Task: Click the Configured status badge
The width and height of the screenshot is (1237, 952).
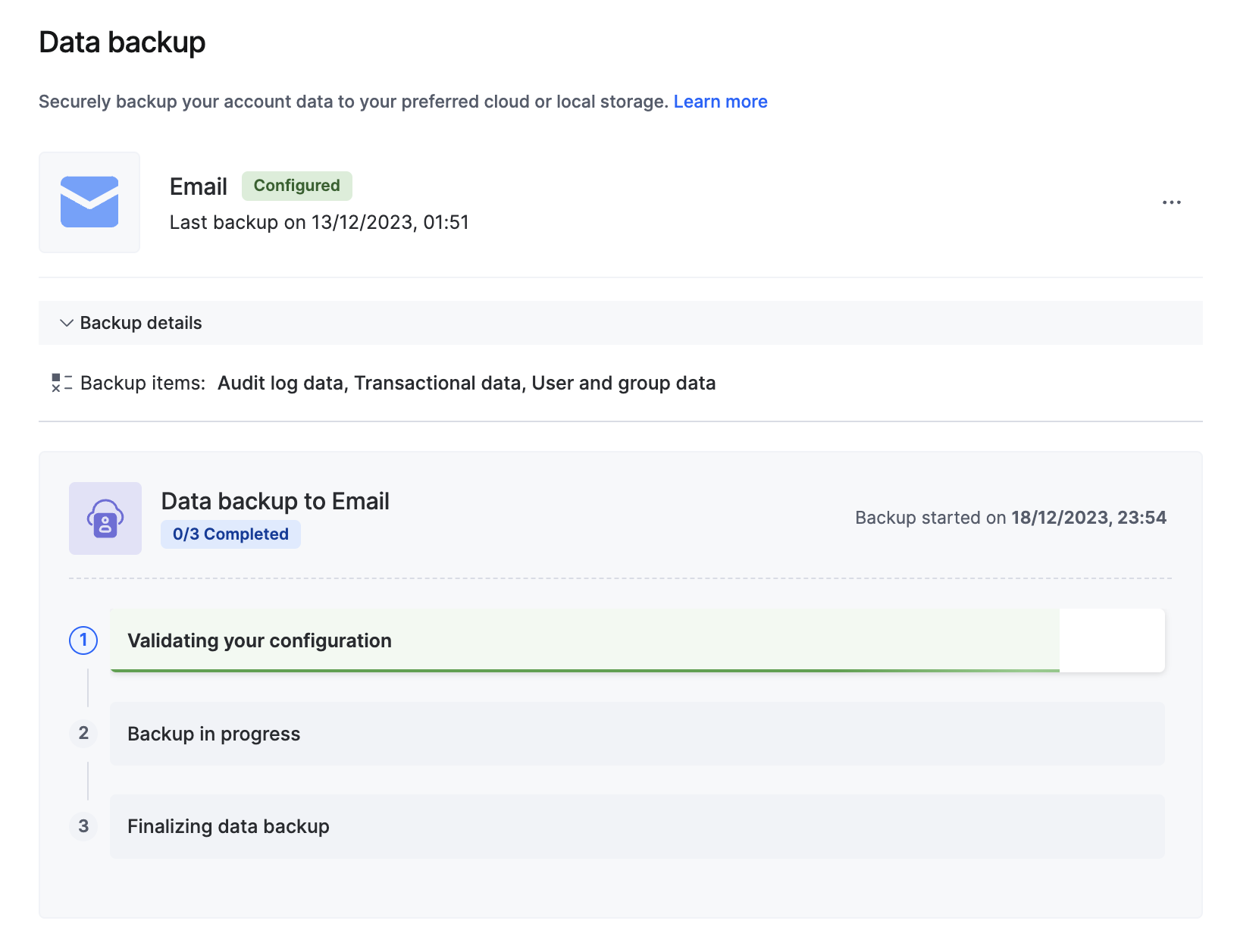Action: click(296, 186)
